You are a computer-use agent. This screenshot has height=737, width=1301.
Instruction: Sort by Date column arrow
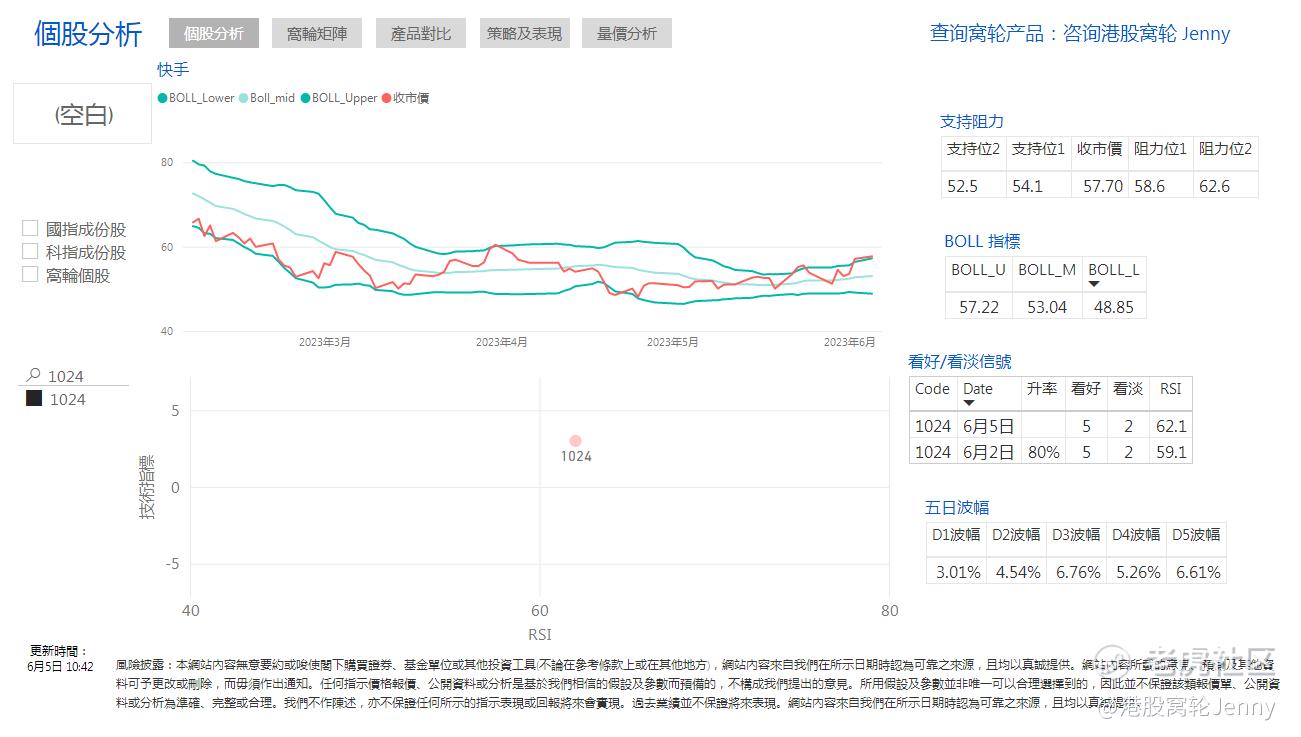(x=968, y=403)
